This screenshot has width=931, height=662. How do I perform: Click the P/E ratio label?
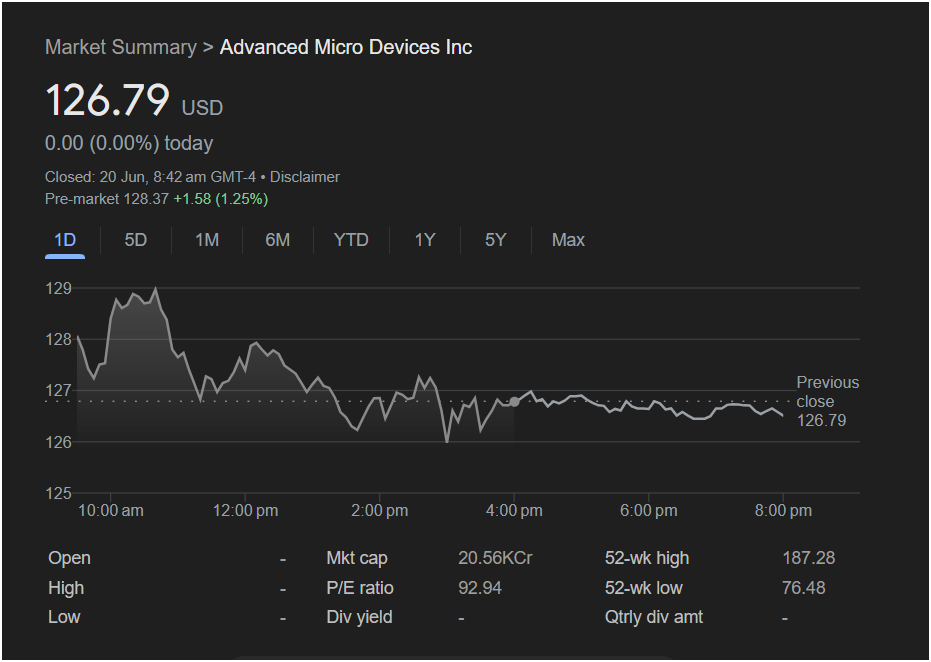(360, 588)
